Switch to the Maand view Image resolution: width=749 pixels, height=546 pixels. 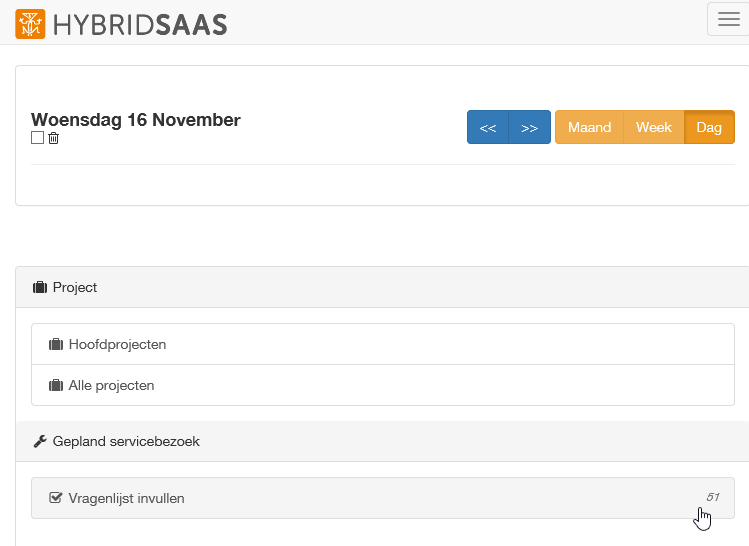589,127
